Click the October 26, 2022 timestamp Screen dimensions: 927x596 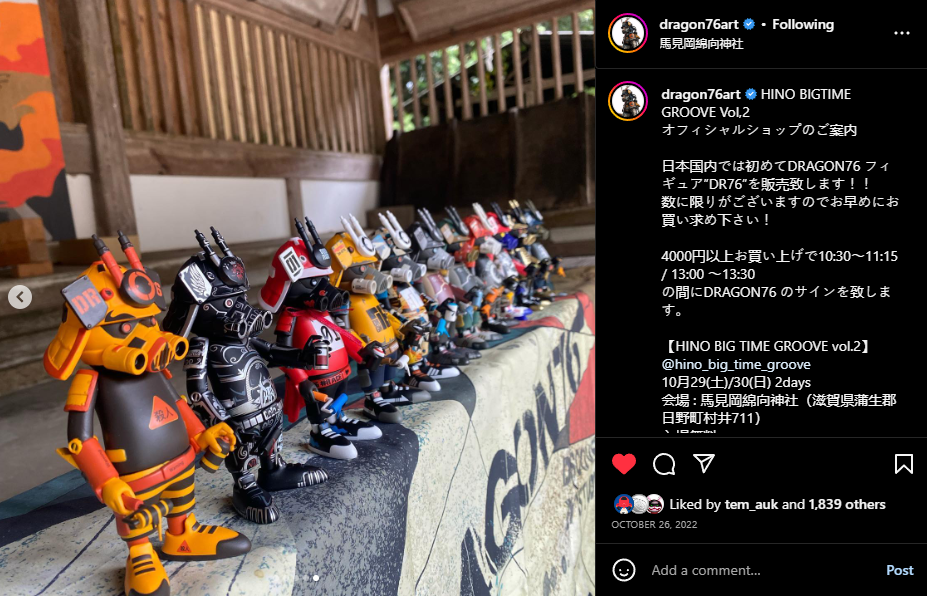pyautogui.click(x=654, y=524)
